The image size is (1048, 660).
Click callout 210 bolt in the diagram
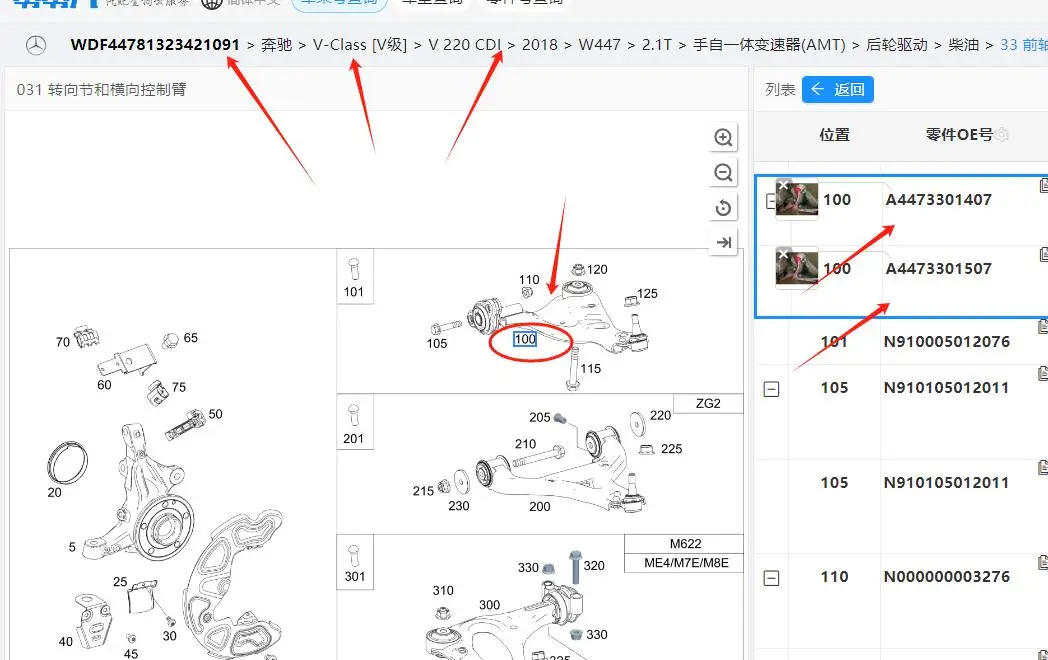[525, 444]
